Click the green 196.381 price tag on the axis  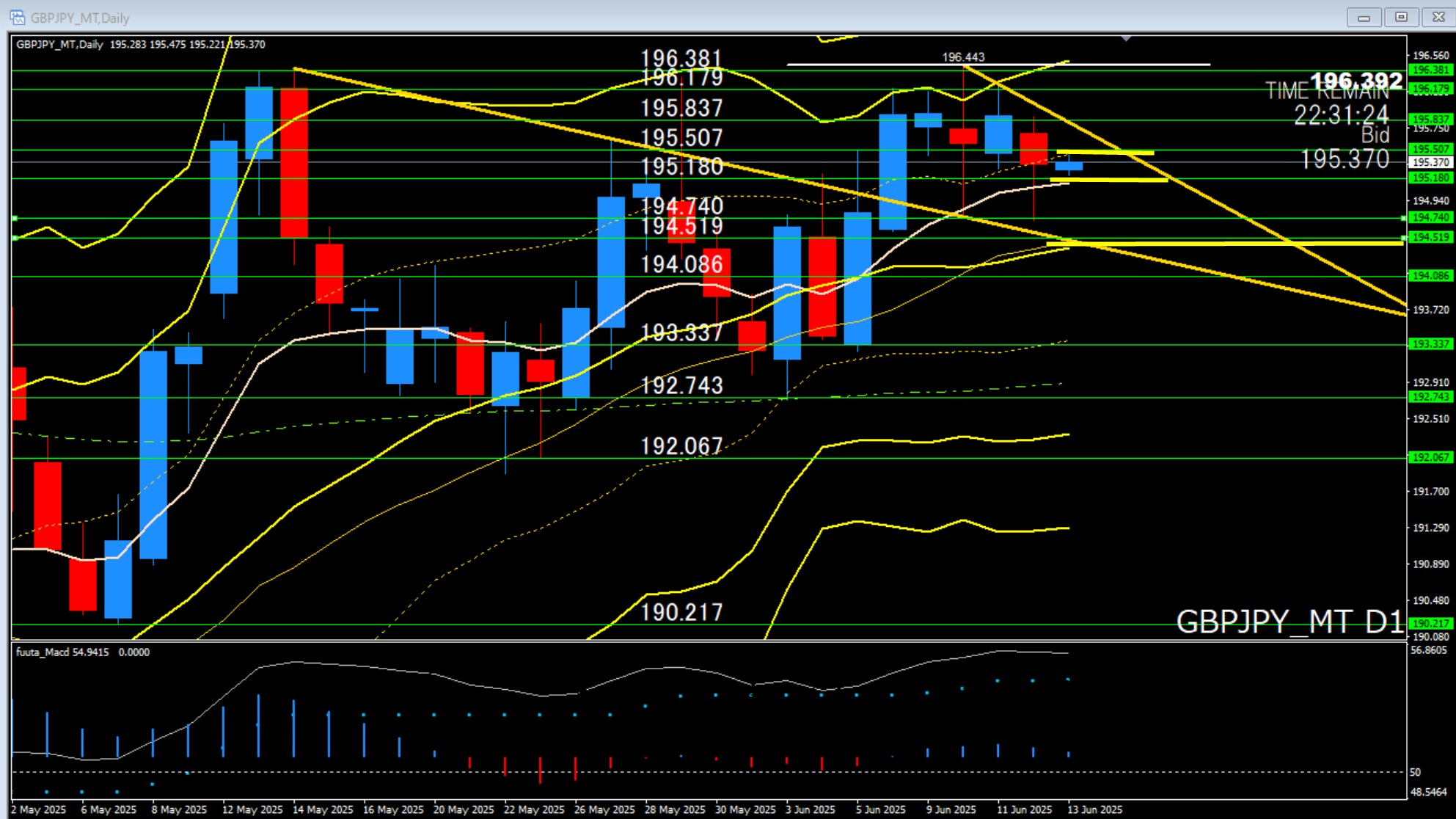pos(1430,70)
